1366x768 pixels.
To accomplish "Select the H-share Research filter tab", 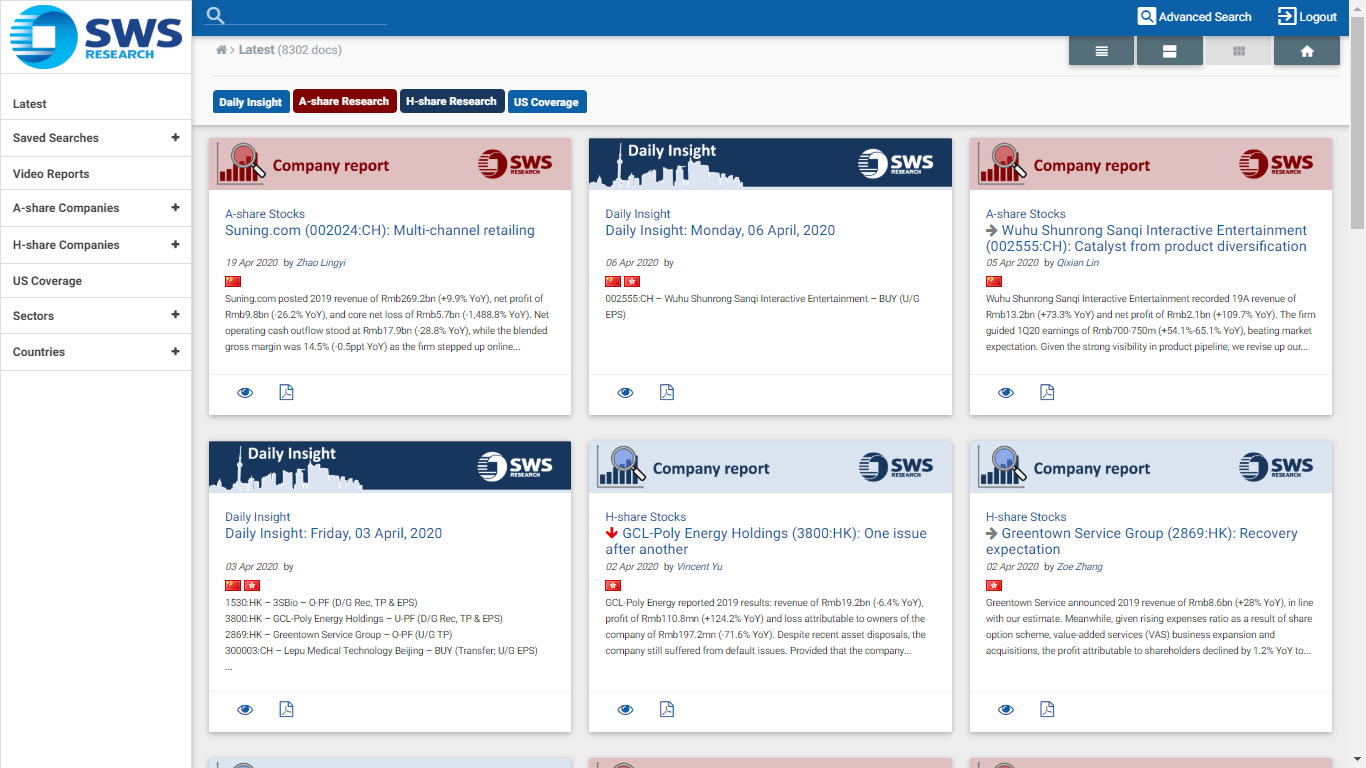I will [x=451, y=101].
